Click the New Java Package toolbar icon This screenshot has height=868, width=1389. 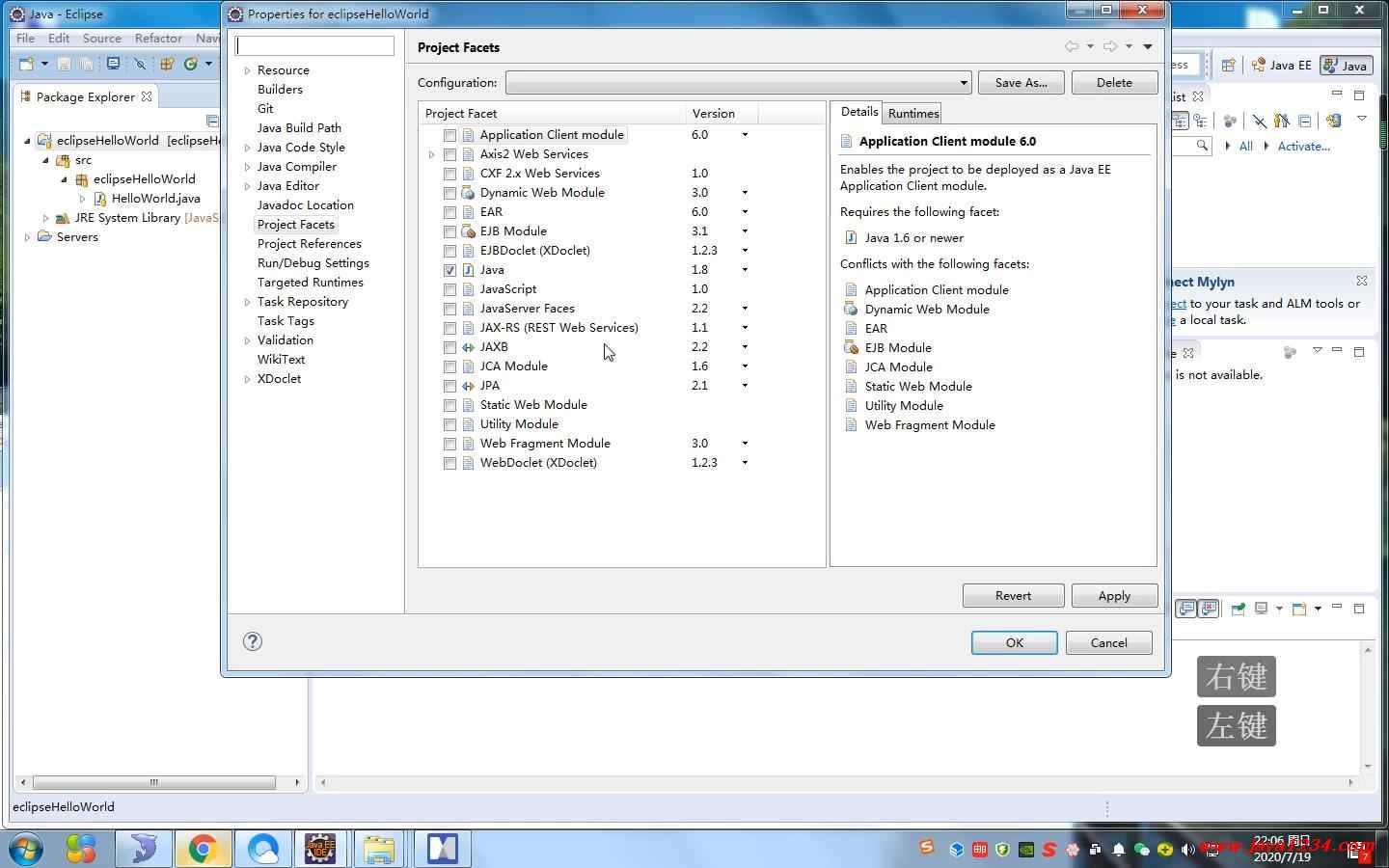[x=167, y=64]
